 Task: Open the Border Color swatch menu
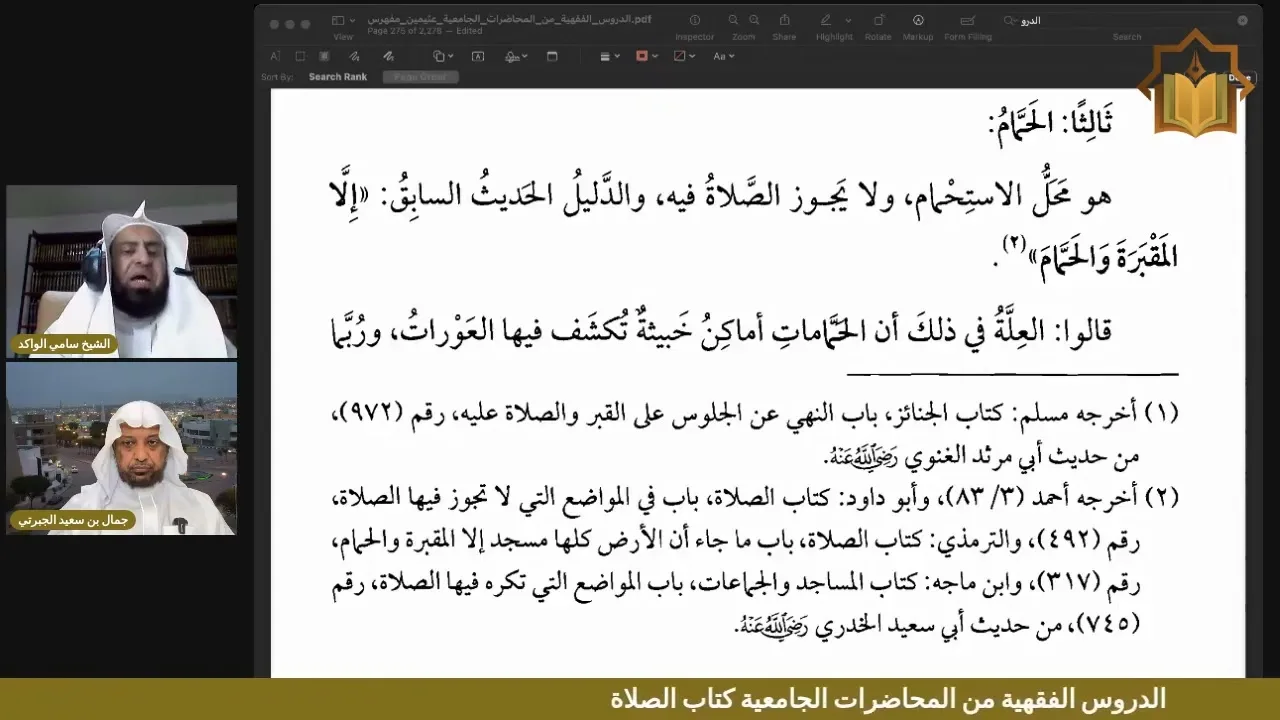coord(647,57)
